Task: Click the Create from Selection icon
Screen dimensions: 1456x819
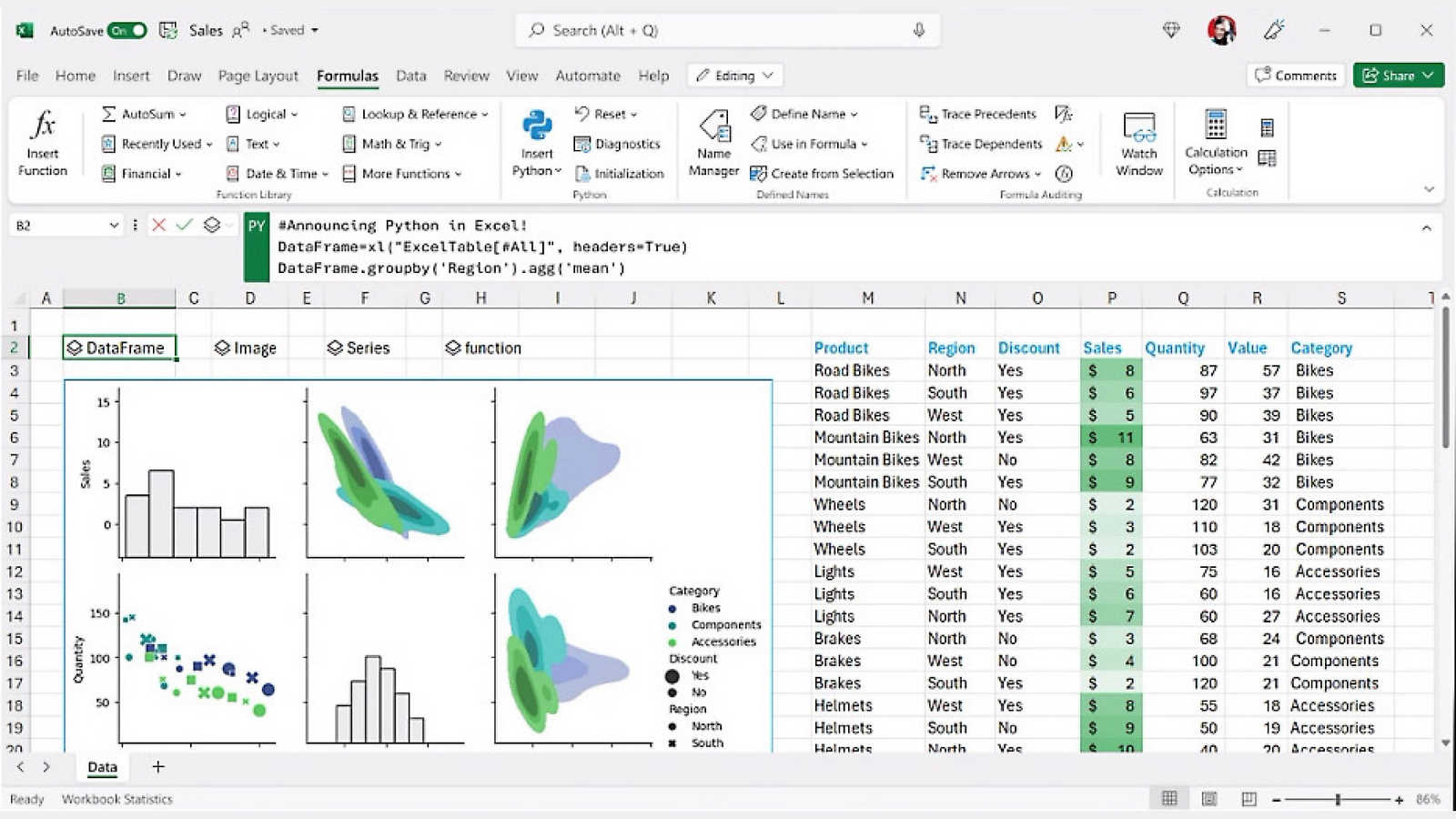Action: [758, 173]
